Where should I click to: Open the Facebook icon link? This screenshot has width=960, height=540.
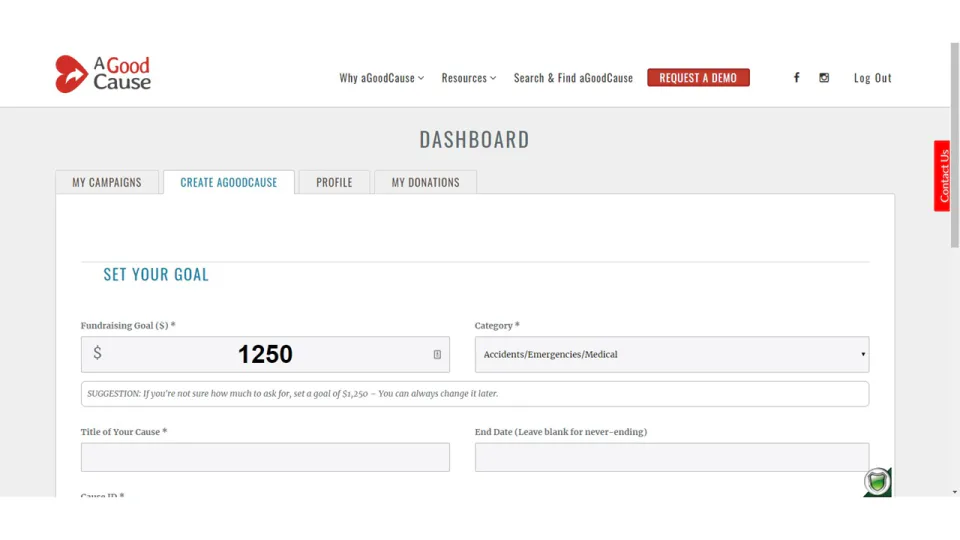pos(797,78)
